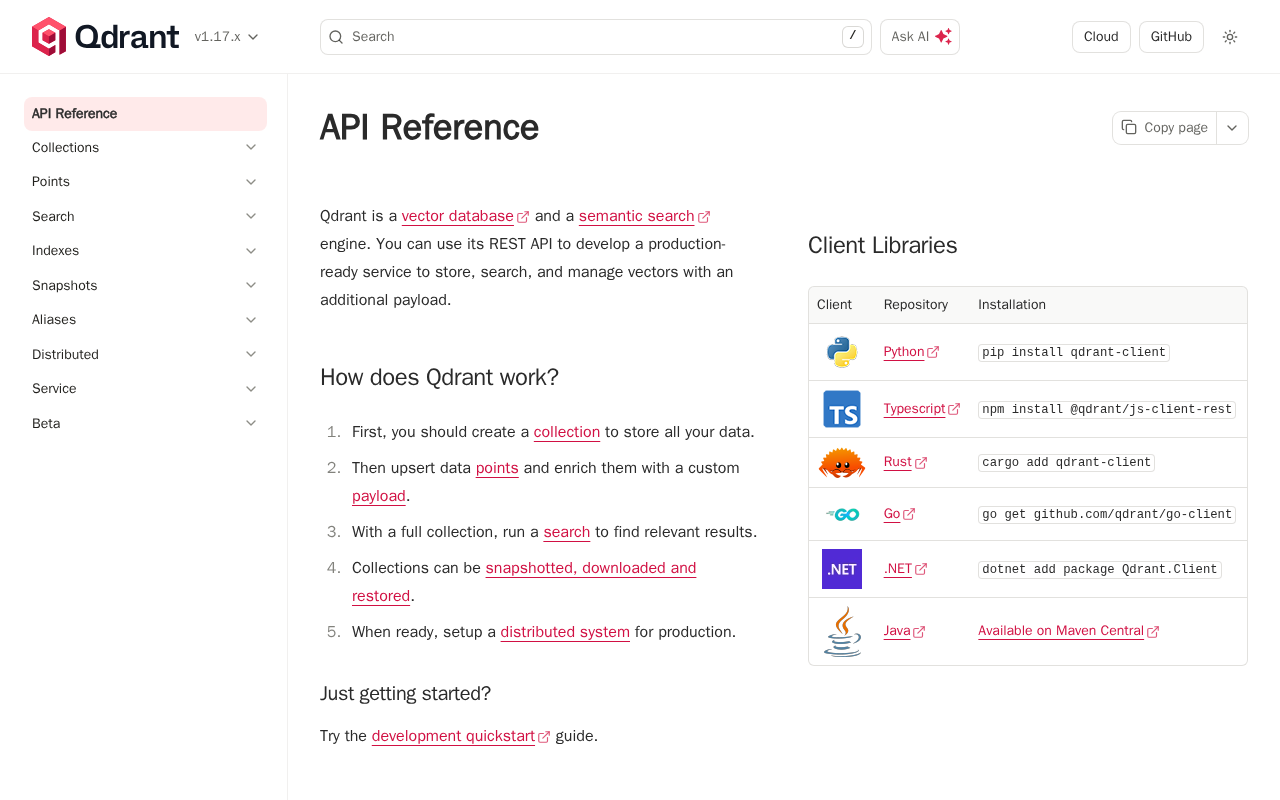Click the .NET logo icon
The image size is (1280, 800).
coord(842,569)
